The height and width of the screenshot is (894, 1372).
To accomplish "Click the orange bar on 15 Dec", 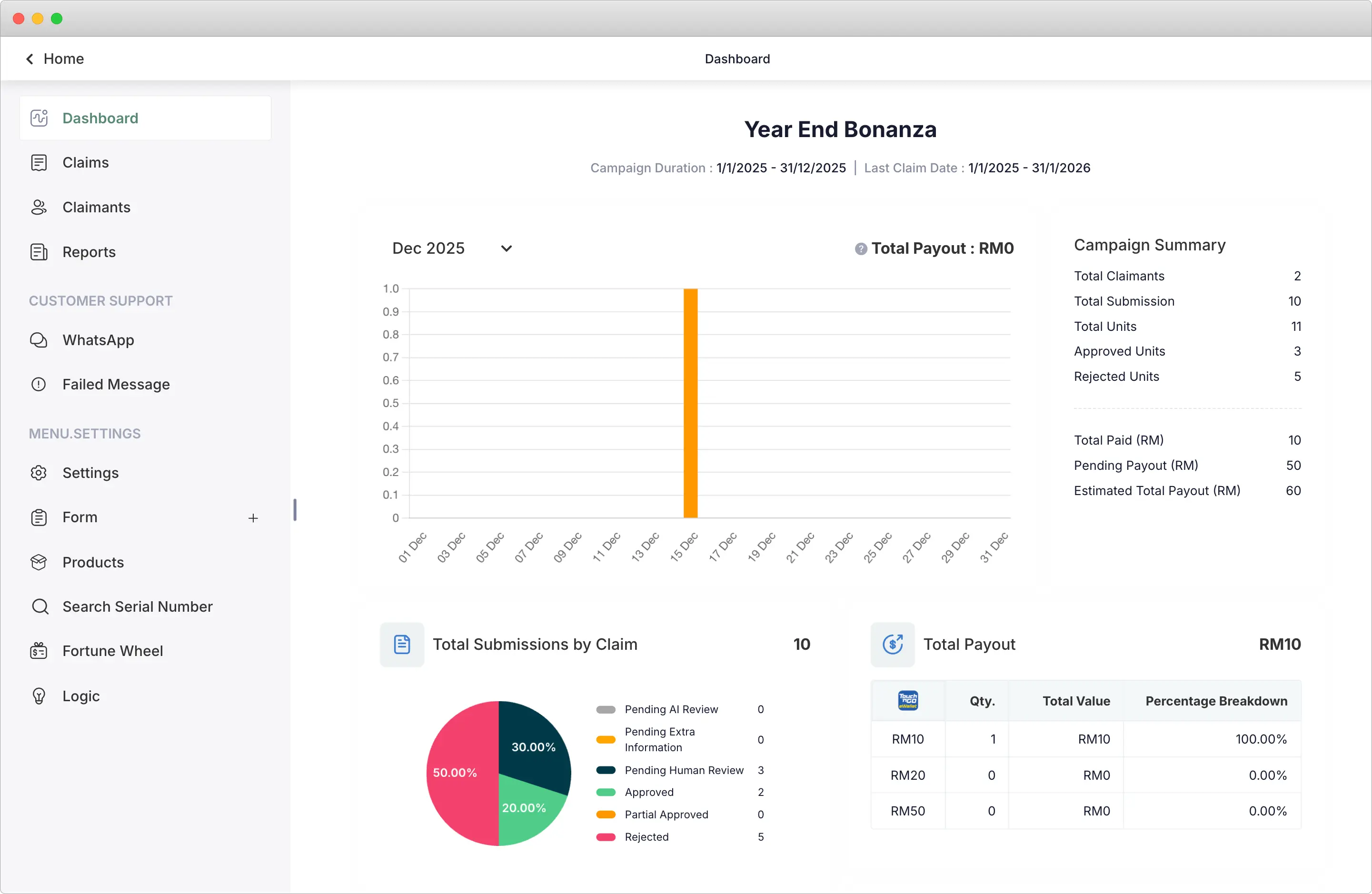I will click(689, 404).
